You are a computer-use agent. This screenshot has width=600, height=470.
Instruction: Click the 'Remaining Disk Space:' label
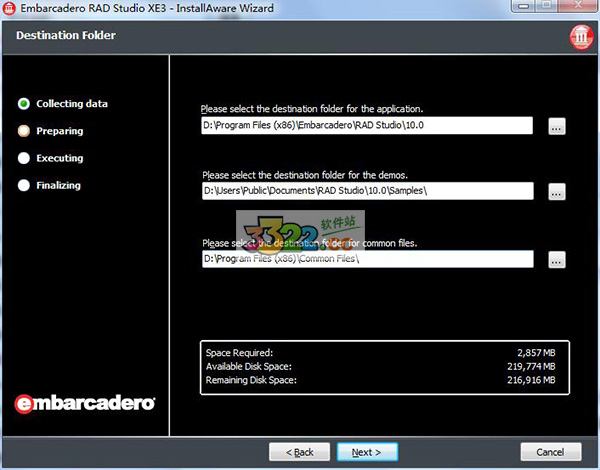pos(251,380)
